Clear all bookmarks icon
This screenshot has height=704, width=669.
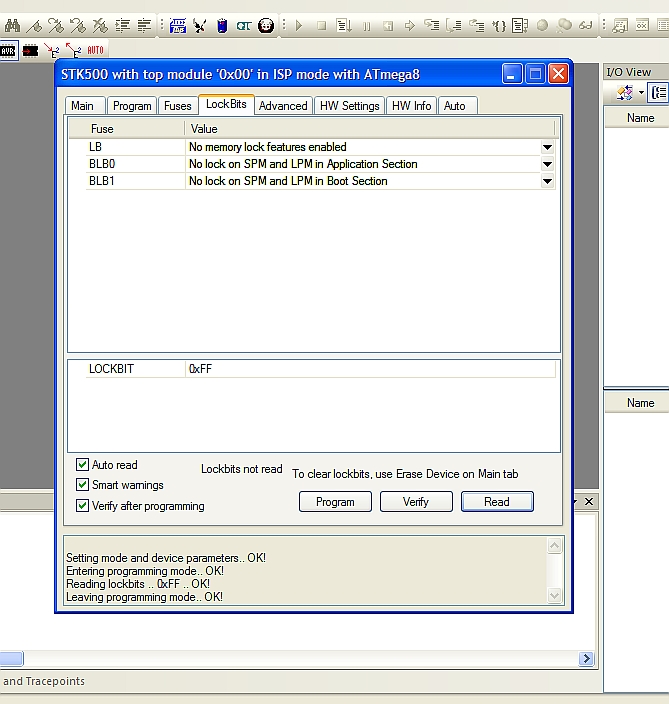coord(100,26)
